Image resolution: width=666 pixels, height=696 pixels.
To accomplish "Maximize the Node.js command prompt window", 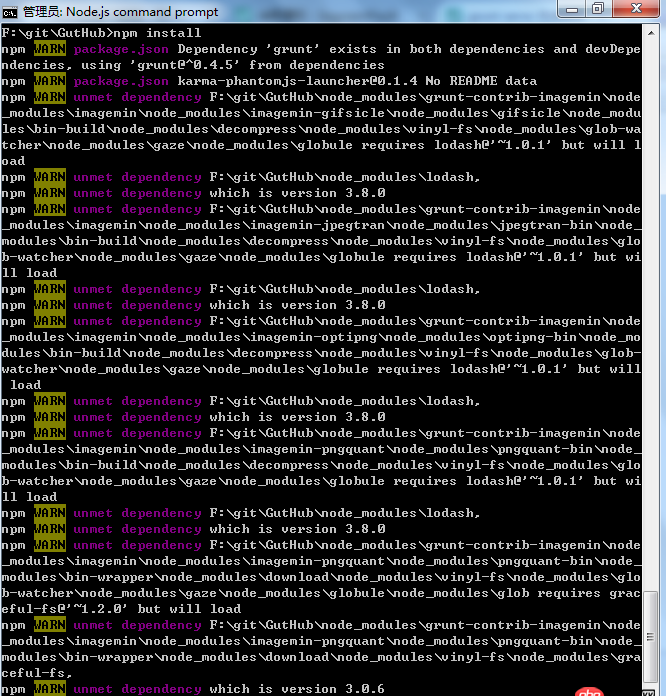I will (x=599, y=9).
